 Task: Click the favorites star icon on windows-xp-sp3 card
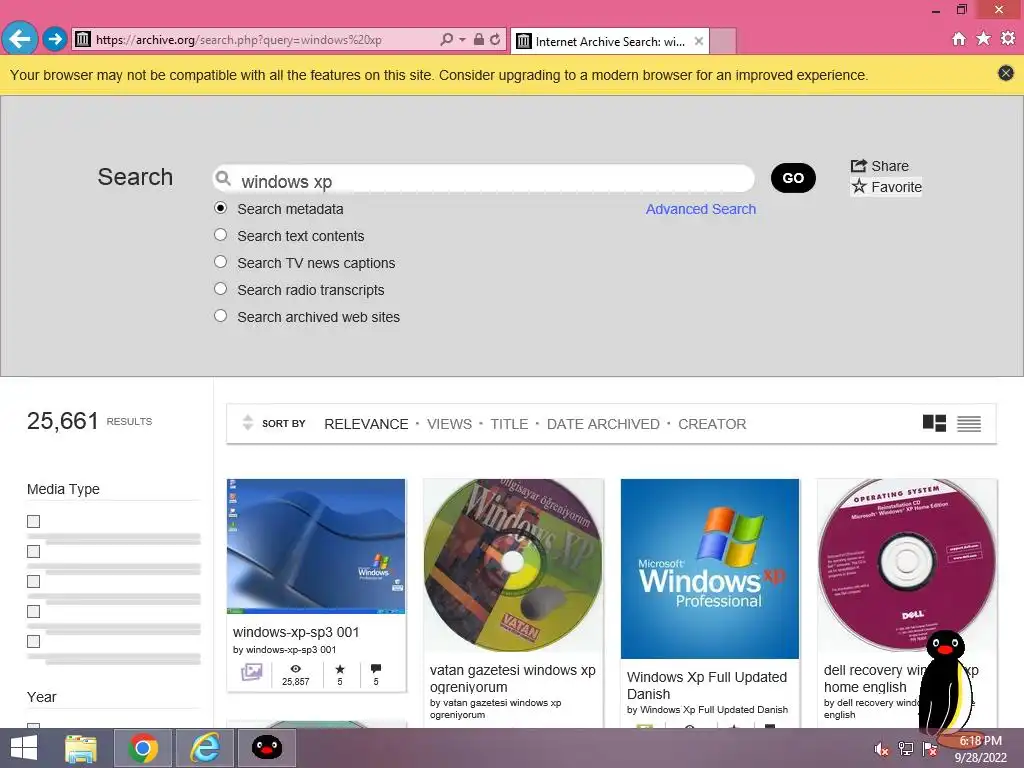coord(340,669)
